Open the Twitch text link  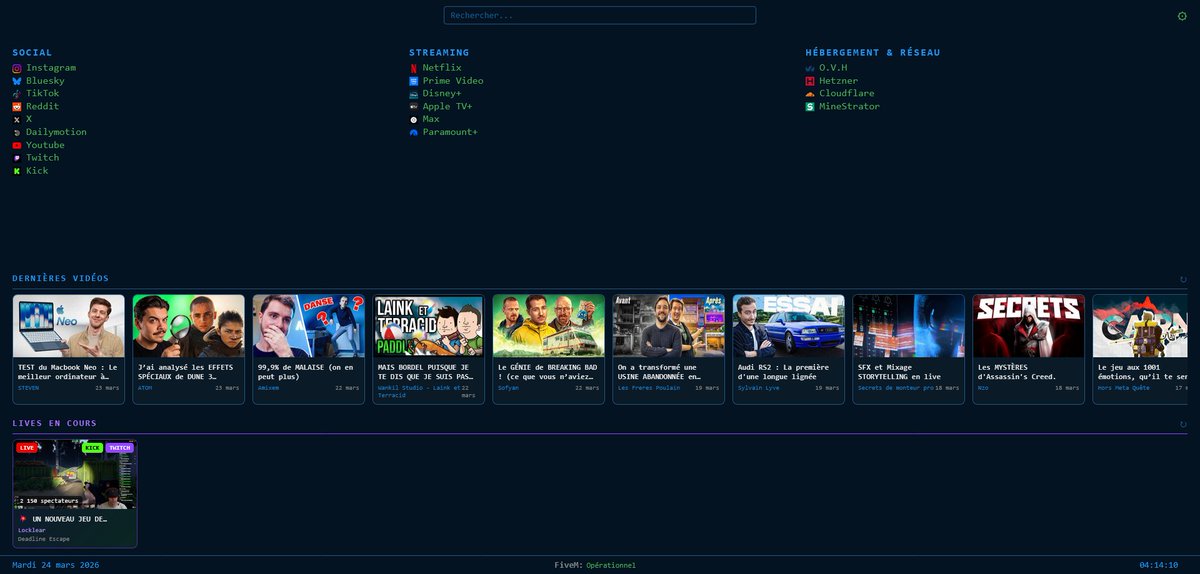pyautogui.click(x=42, y=158)
